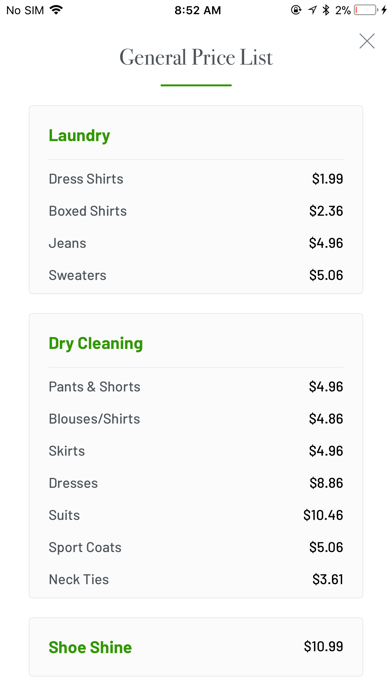
Task: Choose the Sweaters laundry item
Action: [x=77, y=275]
